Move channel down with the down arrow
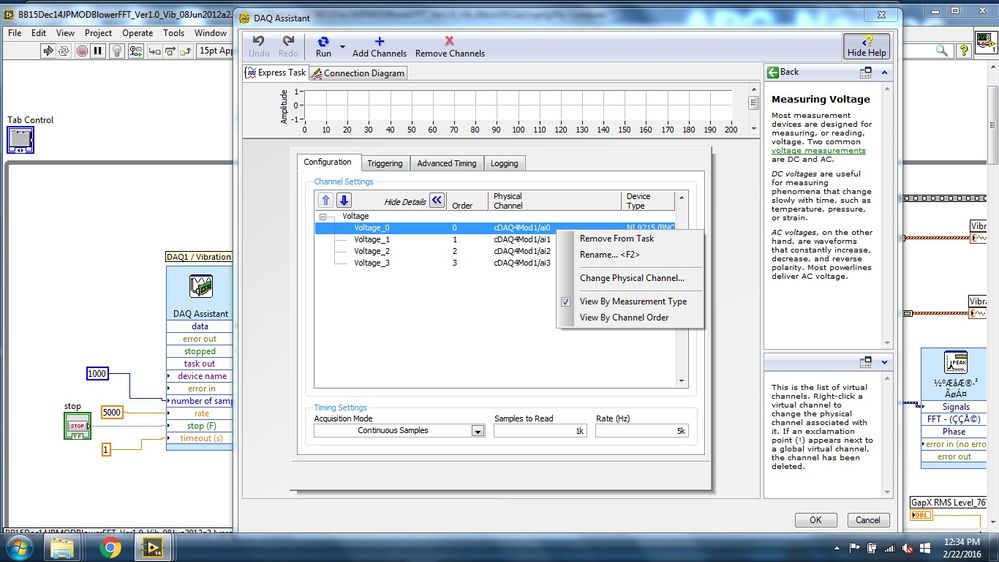999x562 pixels. coord(343,201)
